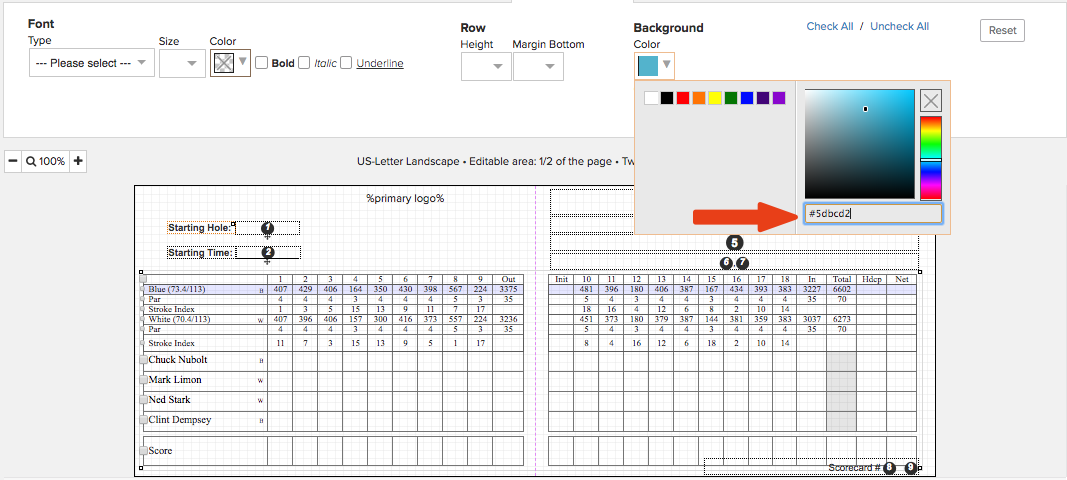Select the Starting Time: label
This screenshot has width=1067, height=480.
tap(201, 253)
